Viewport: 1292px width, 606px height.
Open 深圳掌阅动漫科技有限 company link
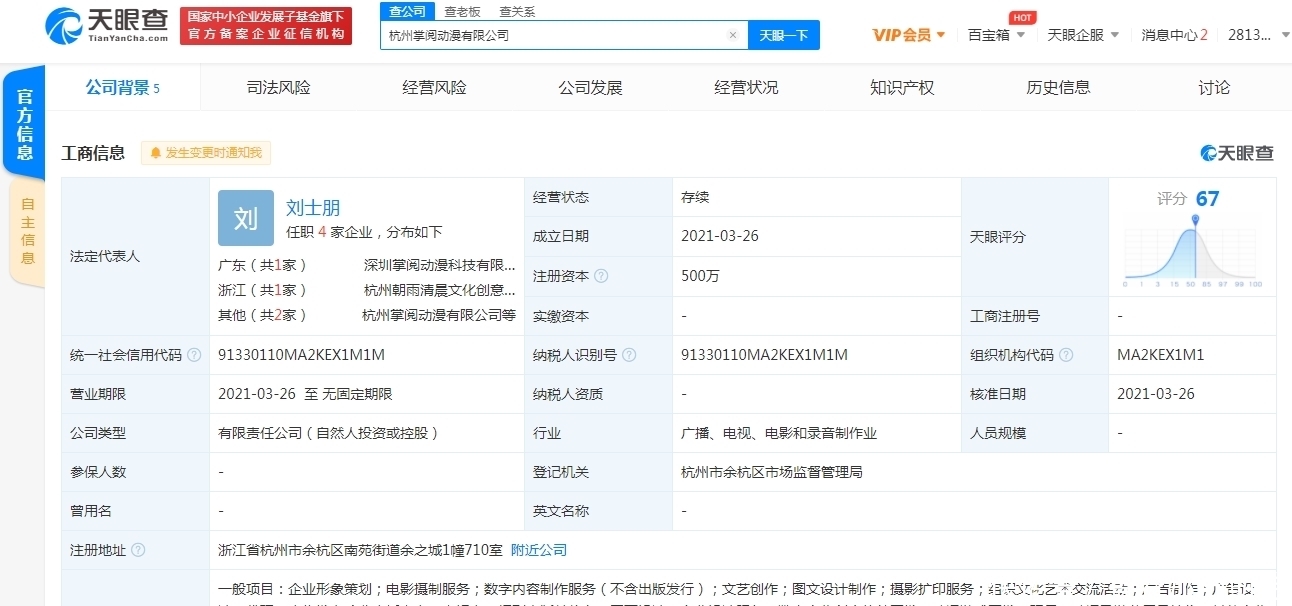(x=440, y=266)
